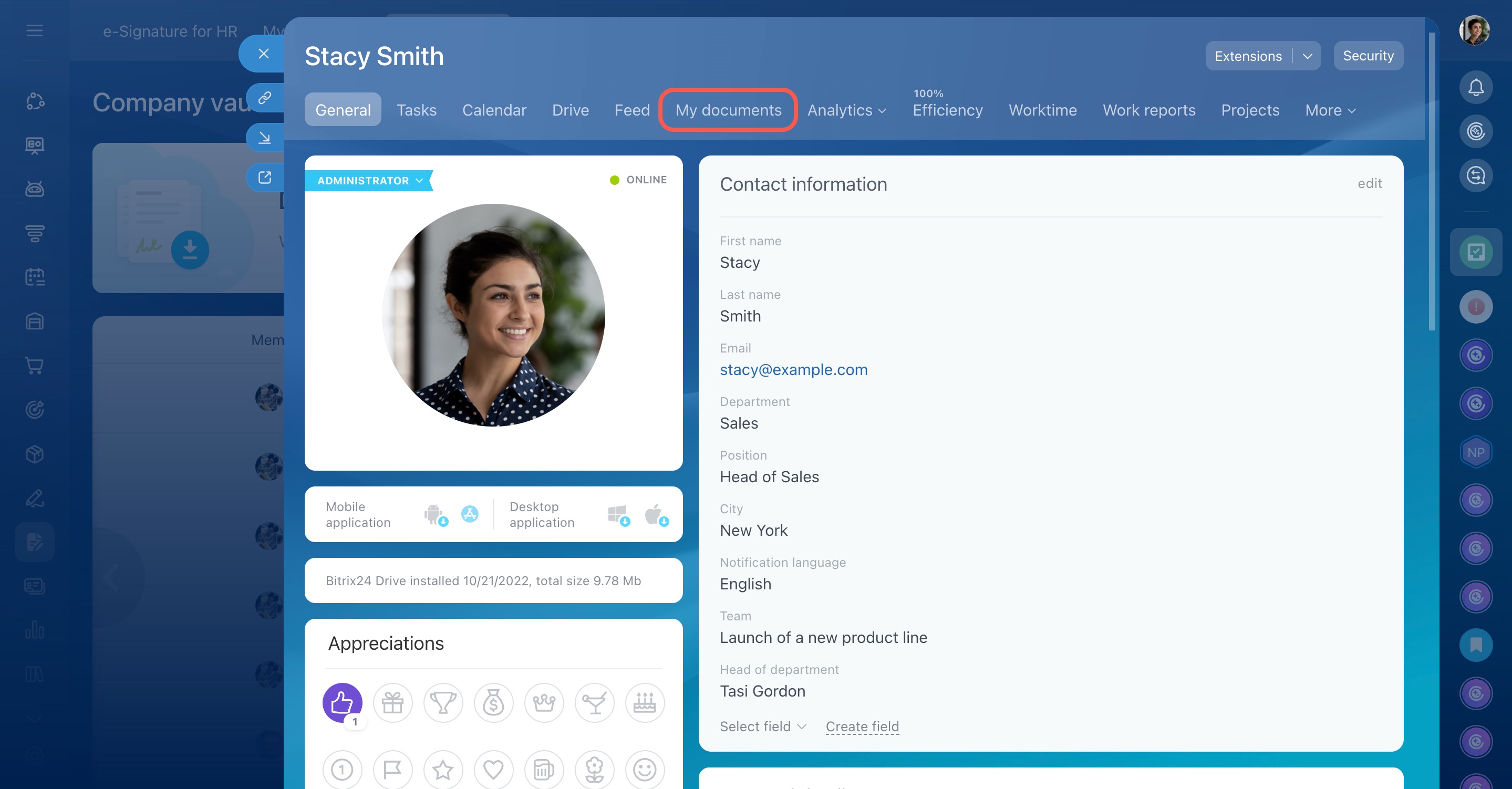Open the Drive tab
Viewport: 1512px width, 789px height.
point(571,110)
